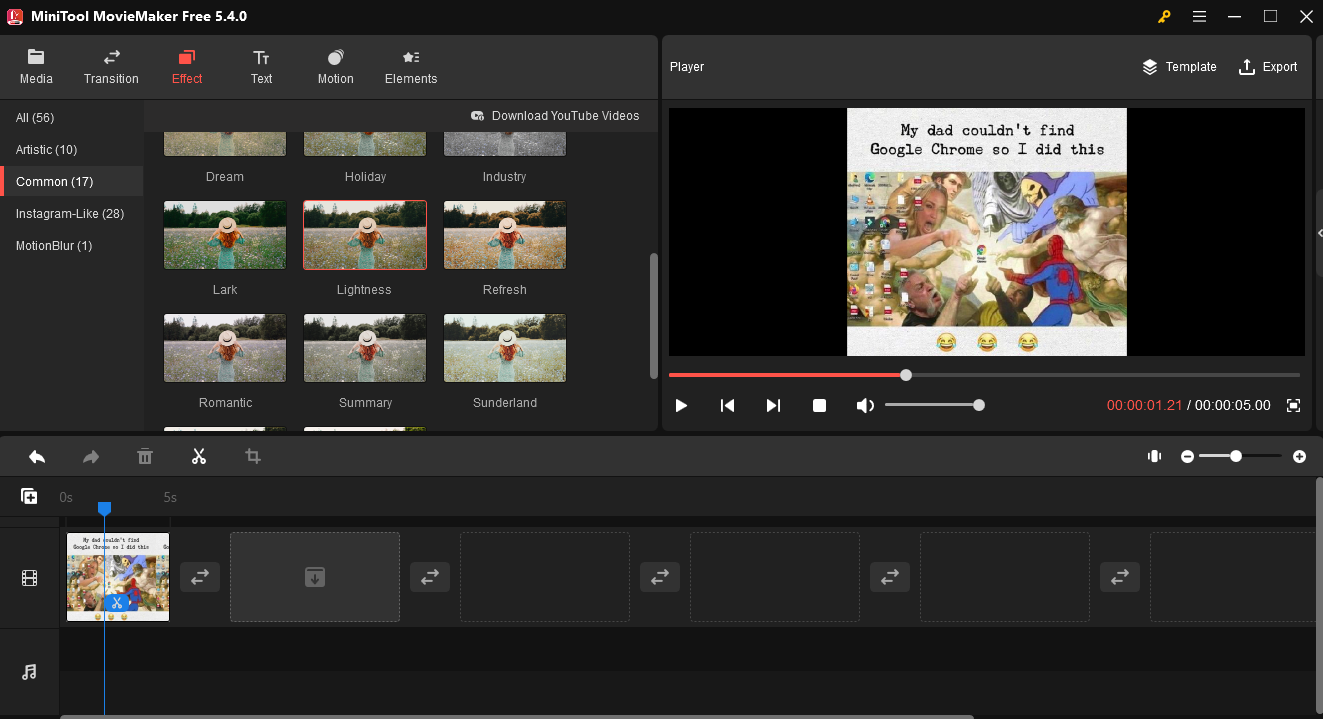Apply the Summary effect thumbnail
The image size is (1323, 719).
point(365,348)
